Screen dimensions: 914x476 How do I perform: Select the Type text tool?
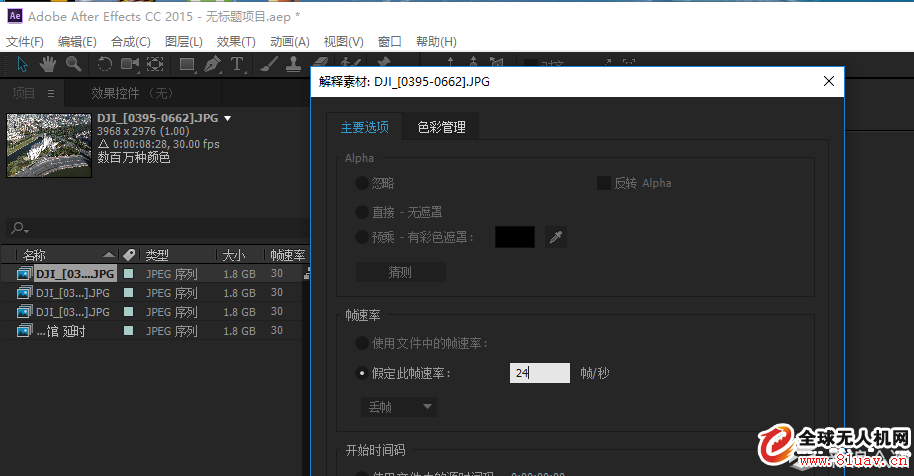tap(237, 64)
